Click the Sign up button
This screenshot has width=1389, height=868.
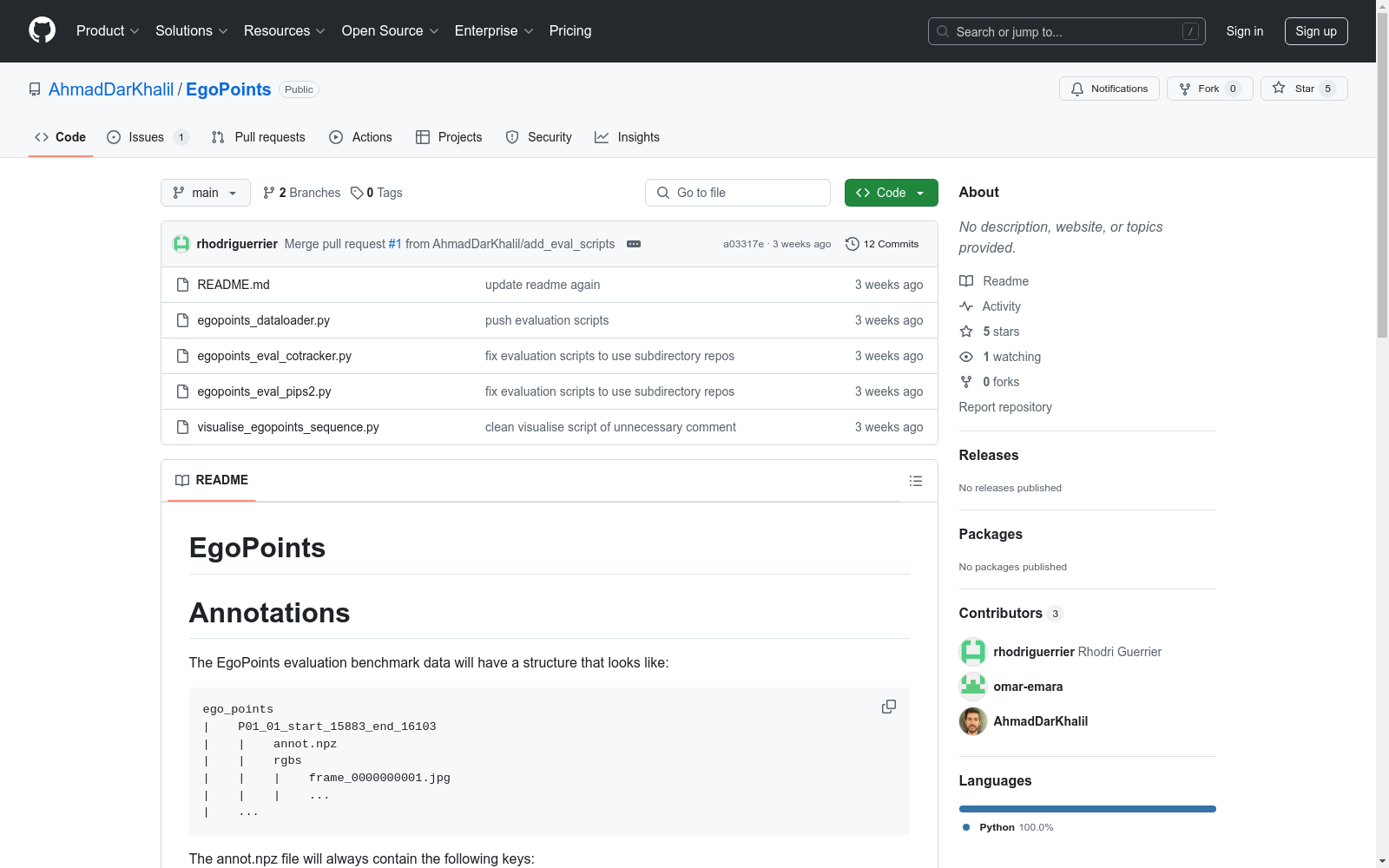coord(1316,31)
